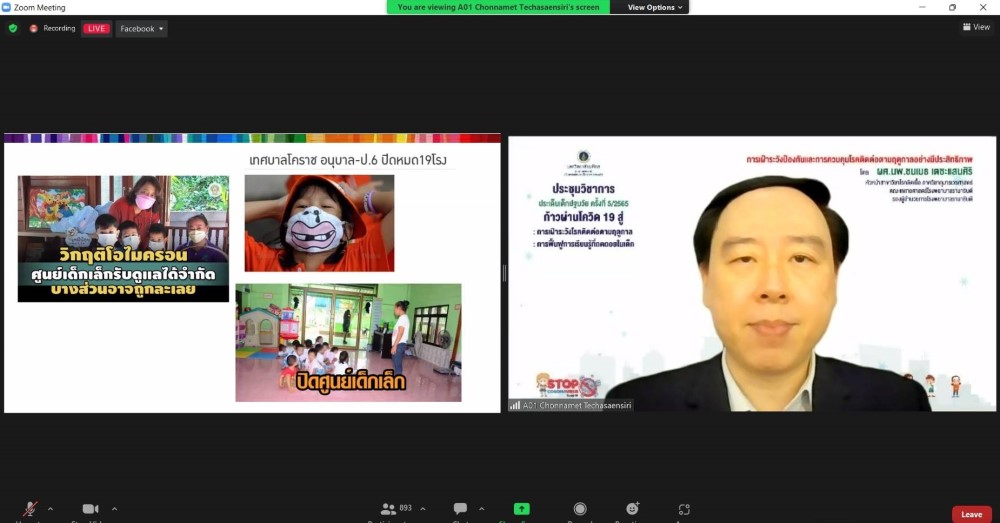The height and width of the screenshot is (523, 1000).
Task: Open Facebook live stream dropdown
Action: tap(141, 29)
